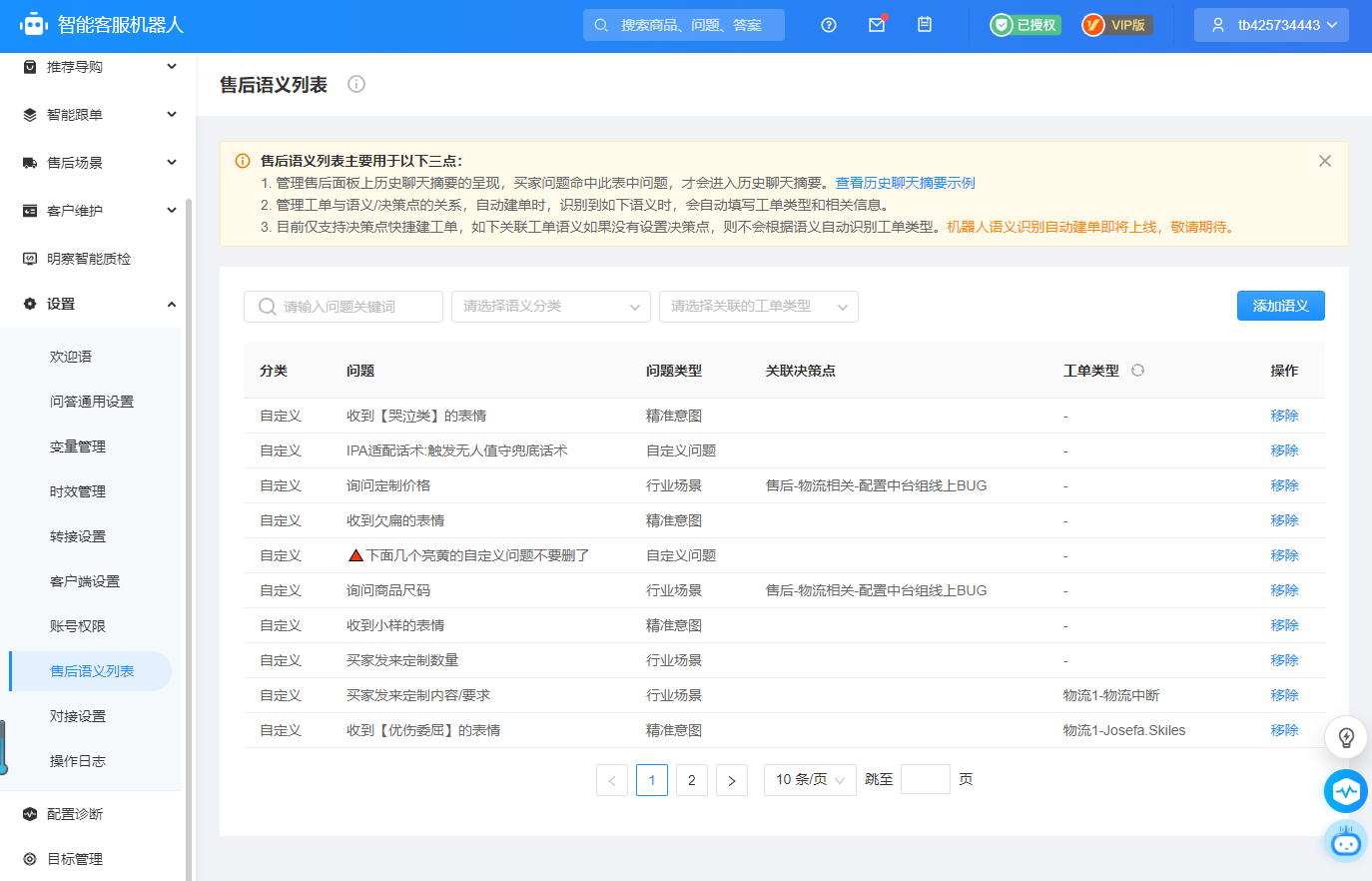
Task: Click 移除 for 询问定制价格 row
Action: [1285, 485]
